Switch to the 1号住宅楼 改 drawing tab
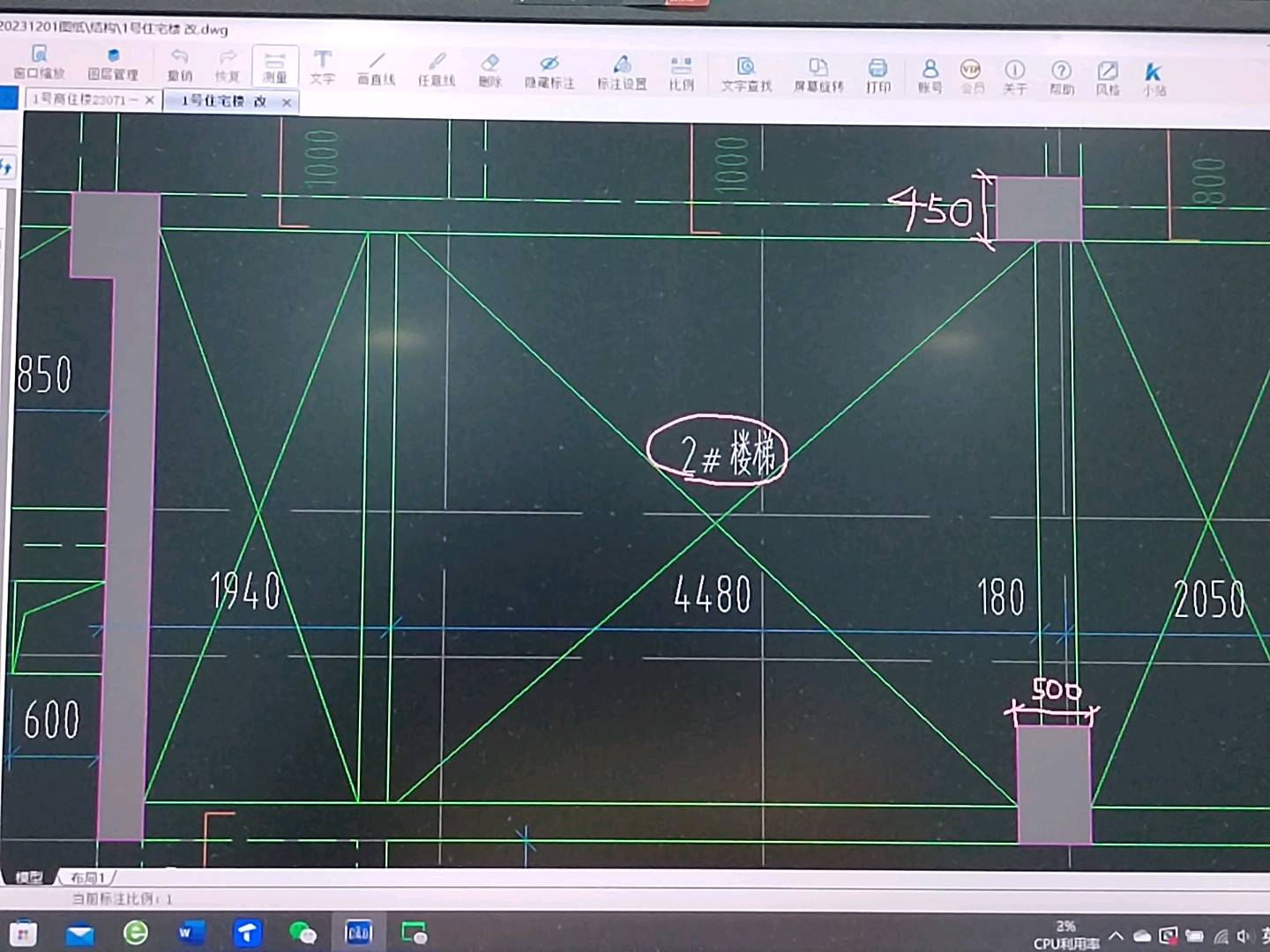 click(223, 101)
